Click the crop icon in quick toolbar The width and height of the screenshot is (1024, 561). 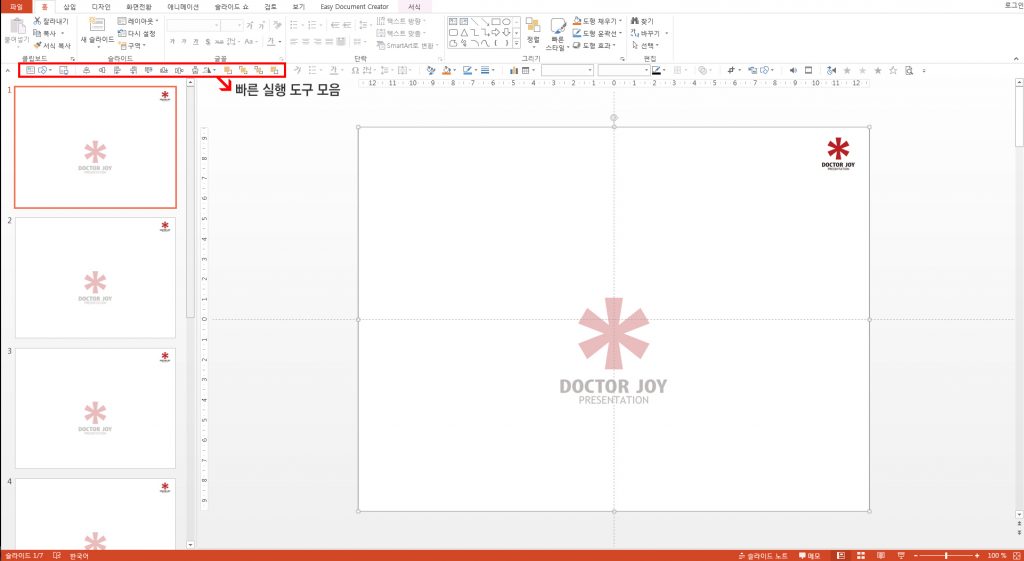click(x=731, y=70)
